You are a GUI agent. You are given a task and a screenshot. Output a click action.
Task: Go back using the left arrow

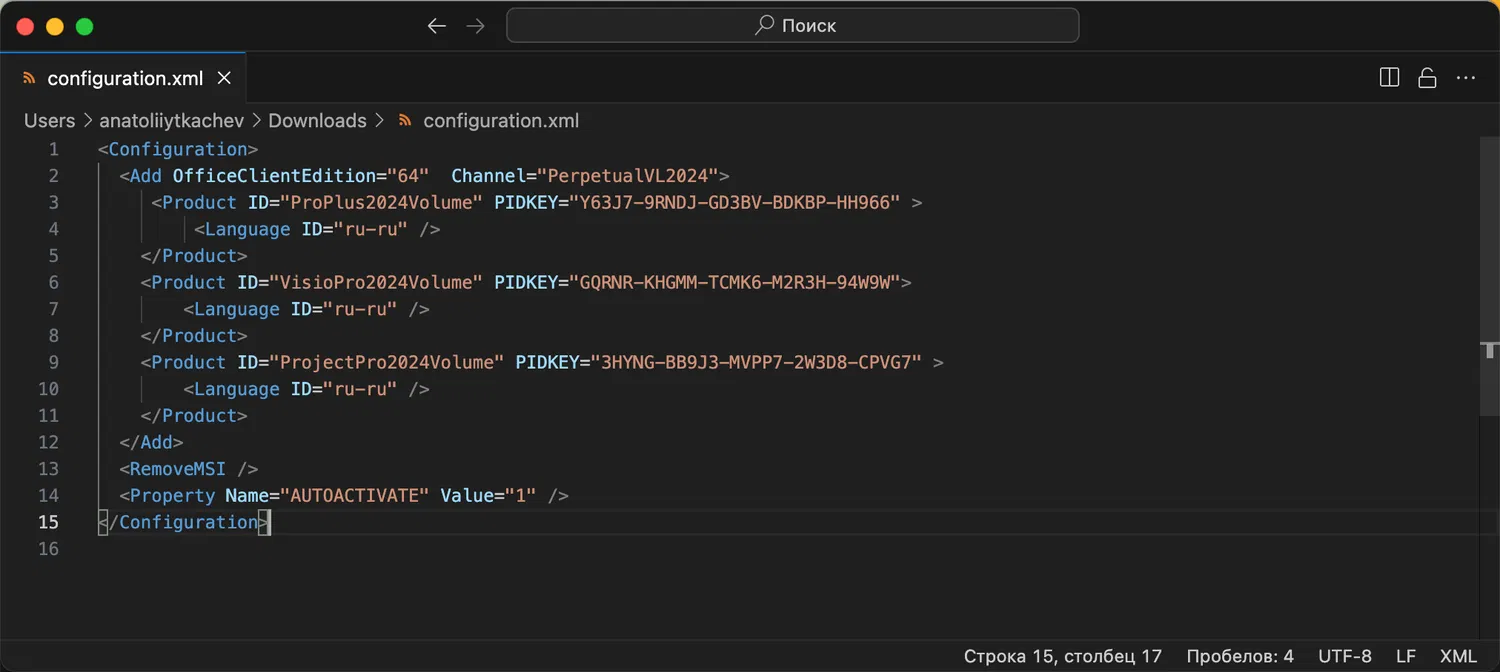[437, 26]
